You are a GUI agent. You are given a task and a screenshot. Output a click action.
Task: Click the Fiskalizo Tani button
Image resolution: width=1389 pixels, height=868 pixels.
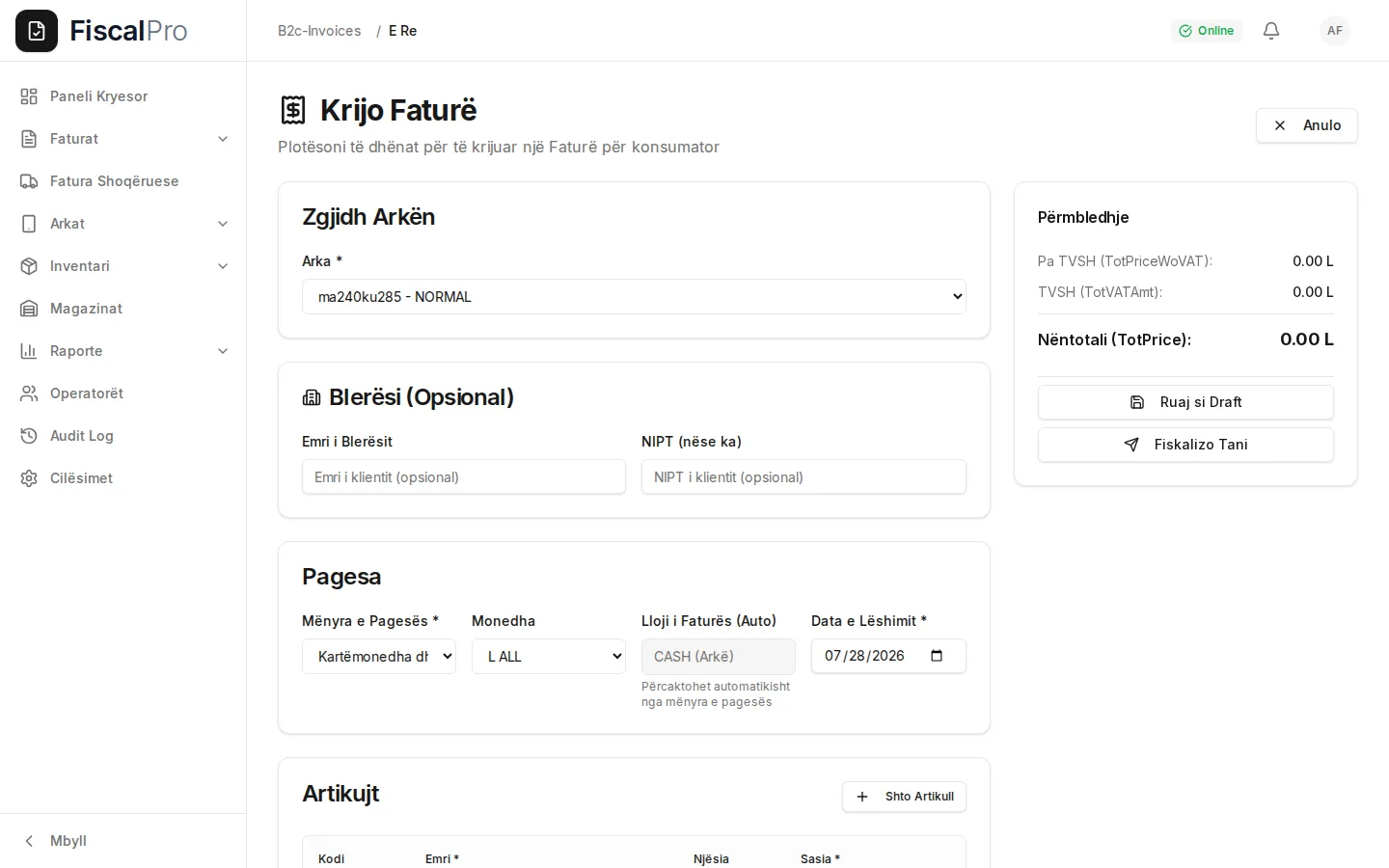click(1185, 445)
